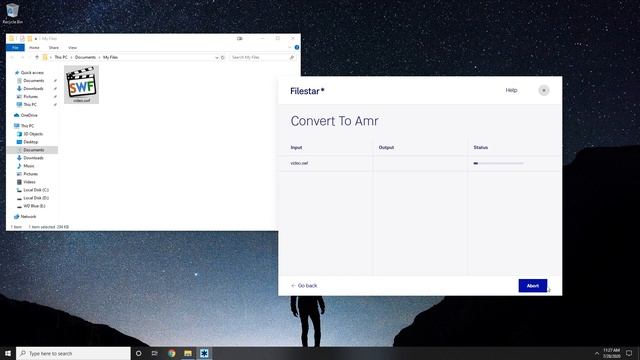Open pinned Pictures under Quick access
640x360 pixels.
(x=30, y=97)
